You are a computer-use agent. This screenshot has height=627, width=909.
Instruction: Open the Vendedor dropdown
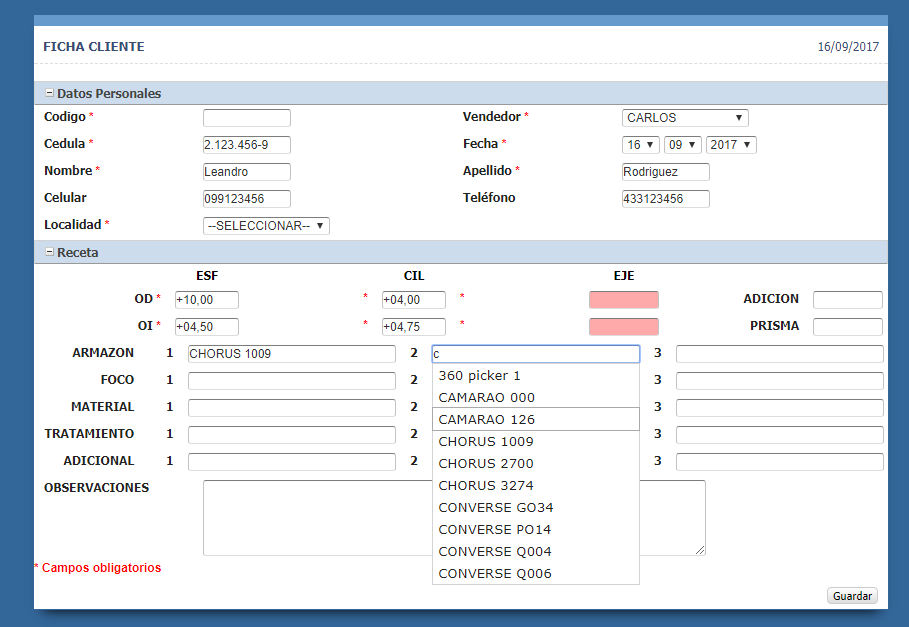point(684,118)
